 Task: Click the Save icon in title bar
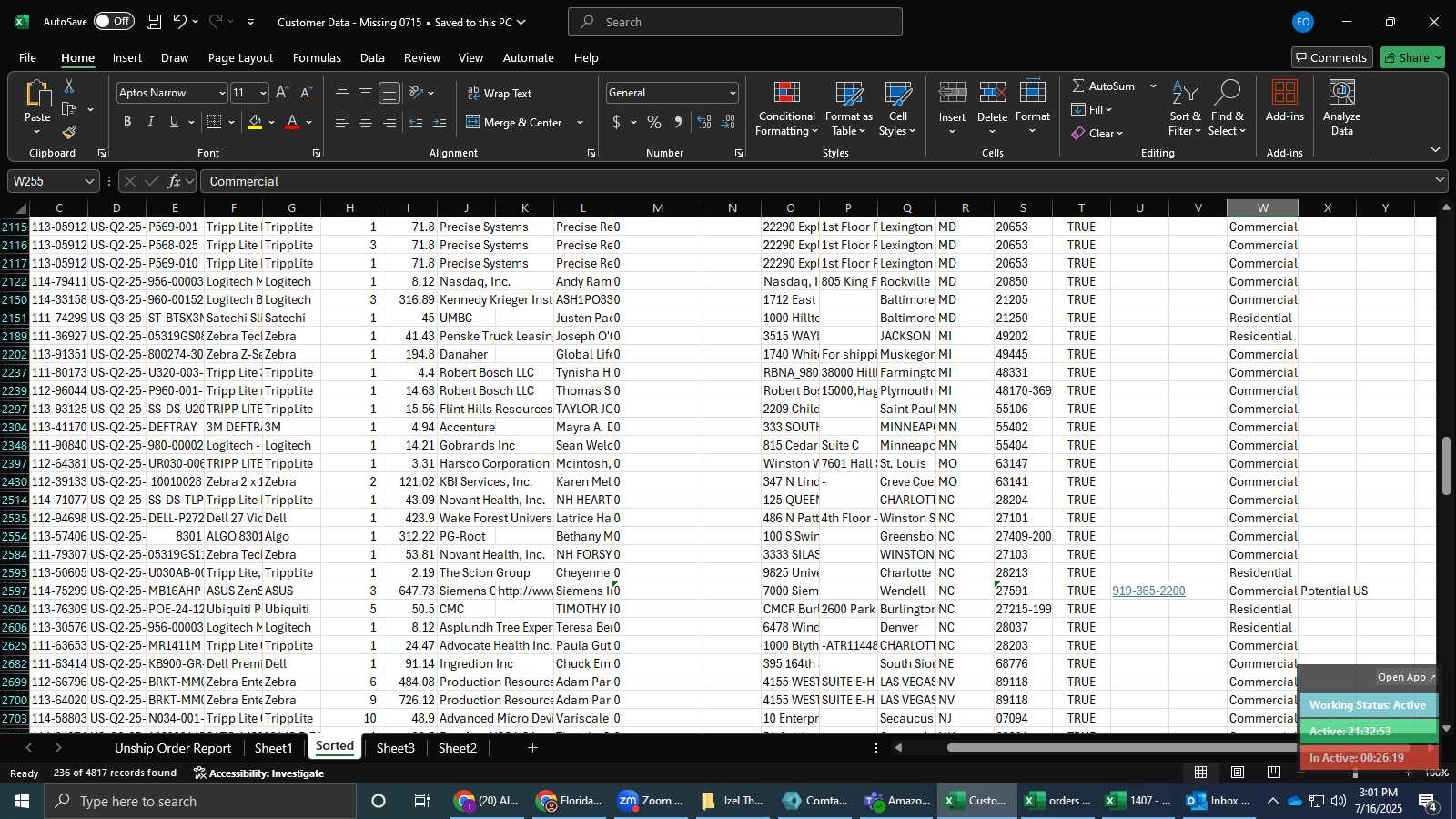pos(154,22)
